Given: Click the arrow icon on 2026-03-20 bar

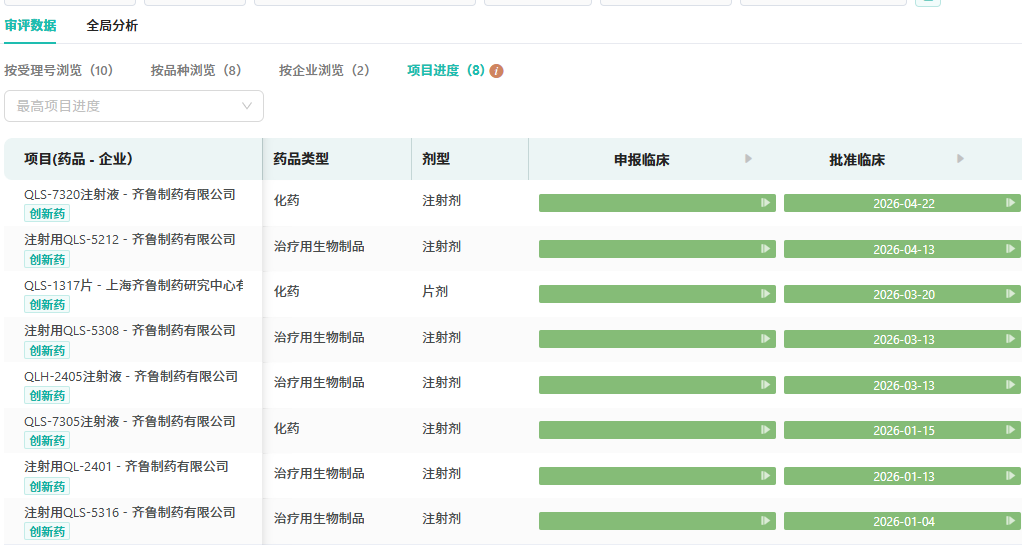Looking at the screenshot, I should pyautogui.click(x=1010, y=294).
